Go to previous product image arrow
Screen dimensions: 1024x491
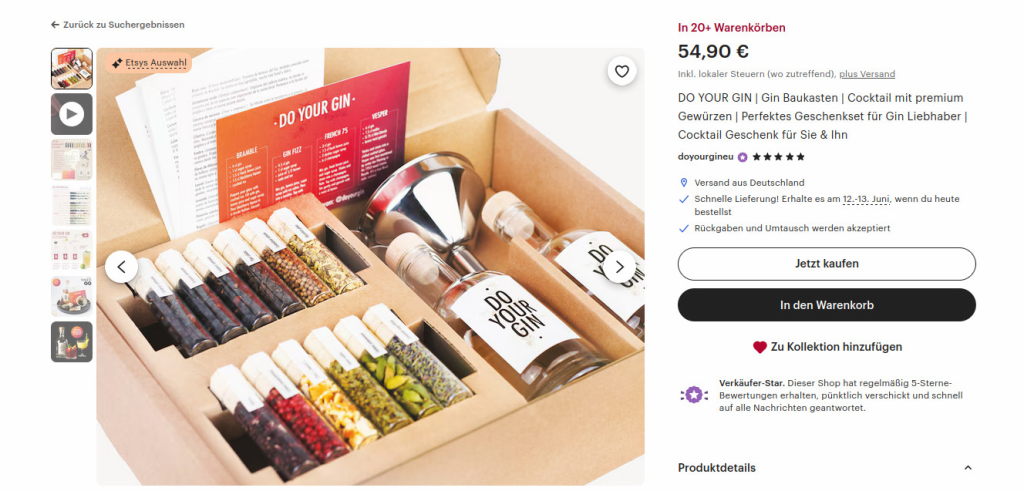(121, 267)
